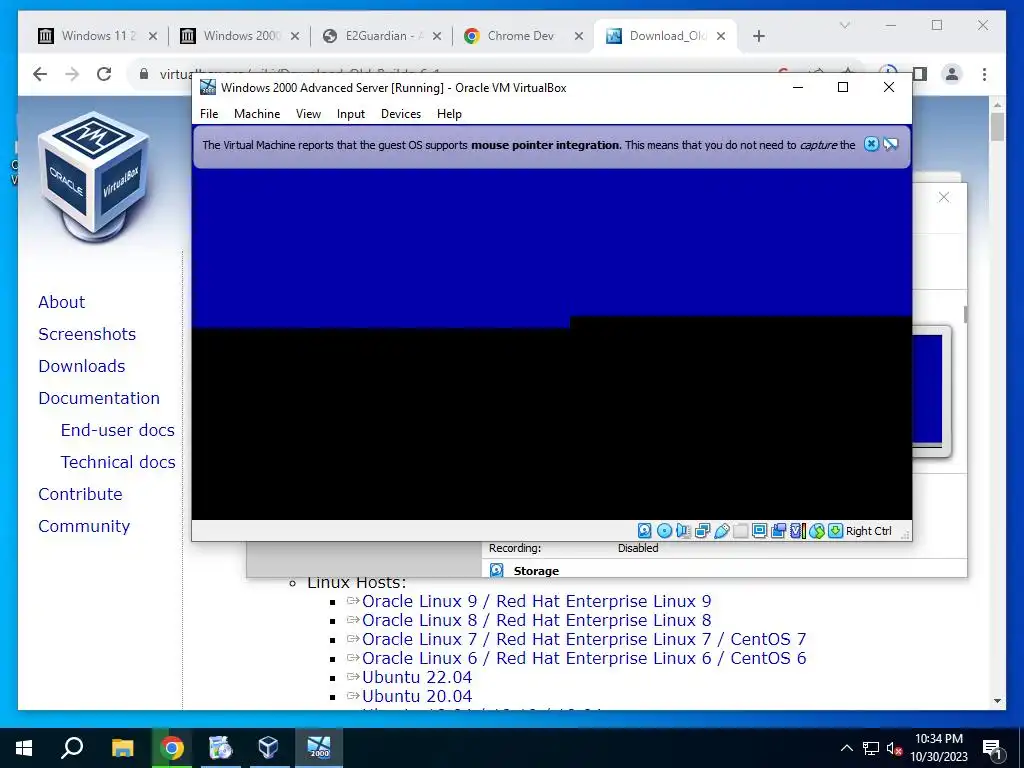Open the View menu in VirtualBox
This screenshot has height=768, width=1024.
click(308, 114)
